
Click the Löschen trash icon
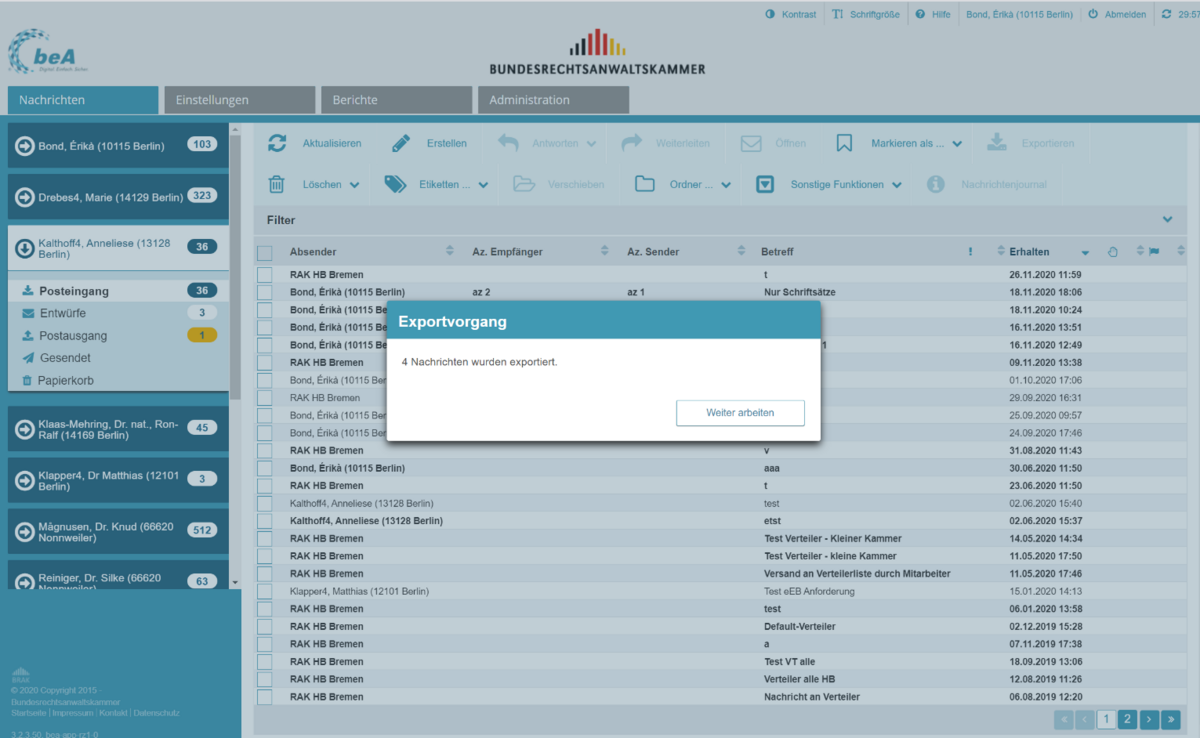click(x=277, y=184)
